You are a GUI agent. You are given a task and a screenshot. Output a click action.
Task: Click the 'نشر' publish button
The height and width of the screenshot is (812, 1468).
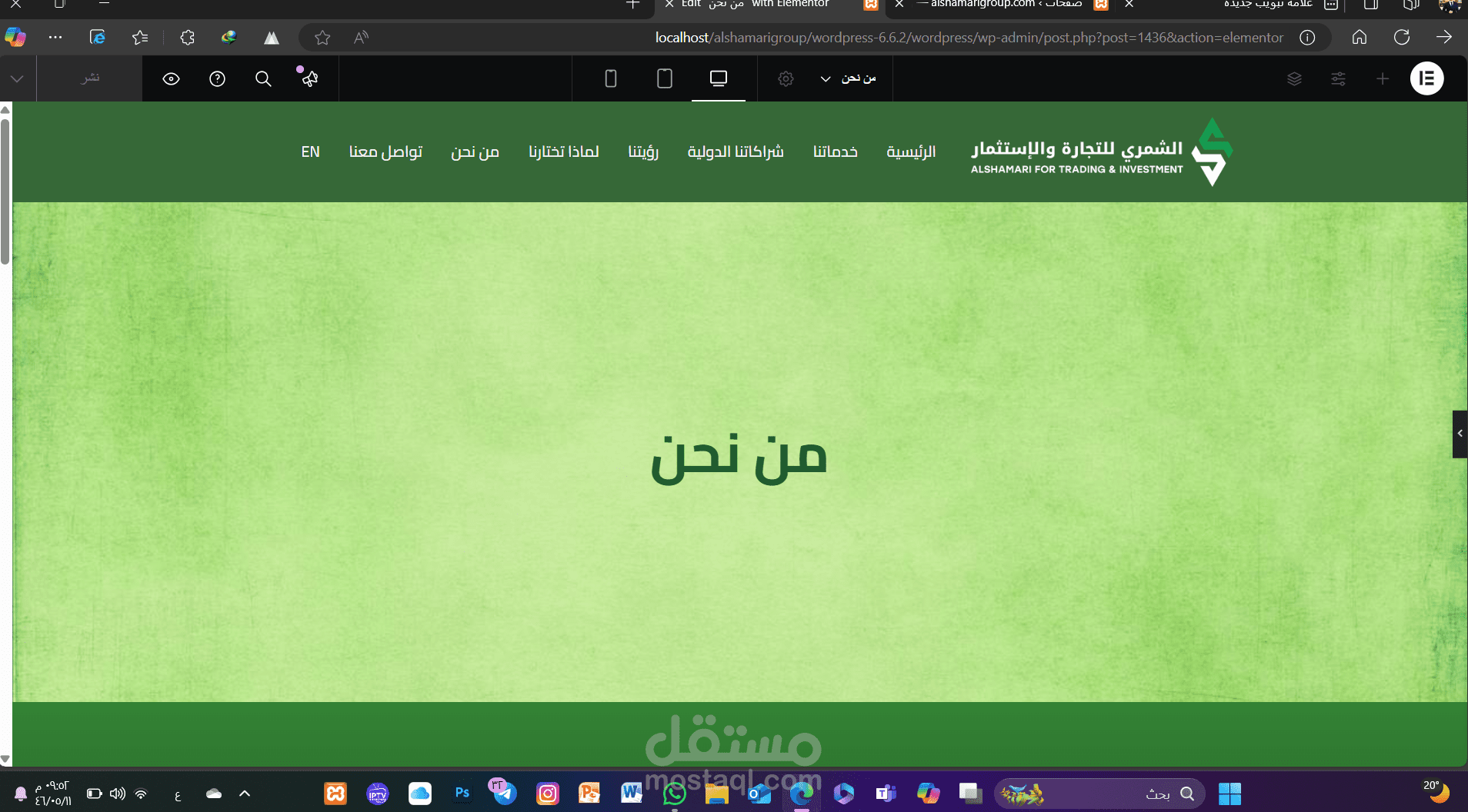pyautogui.click(x=89, y=78)
